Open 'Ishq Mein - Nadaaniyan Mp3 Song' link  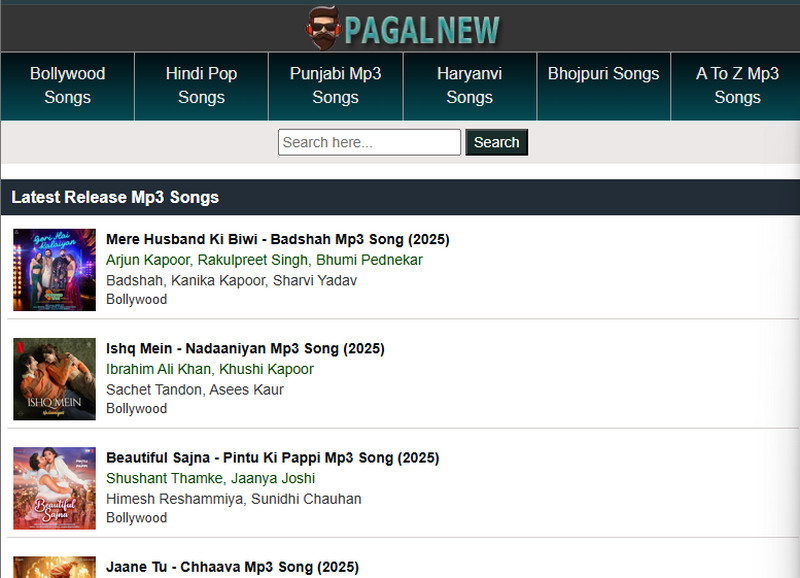click(x=245, y=348)
